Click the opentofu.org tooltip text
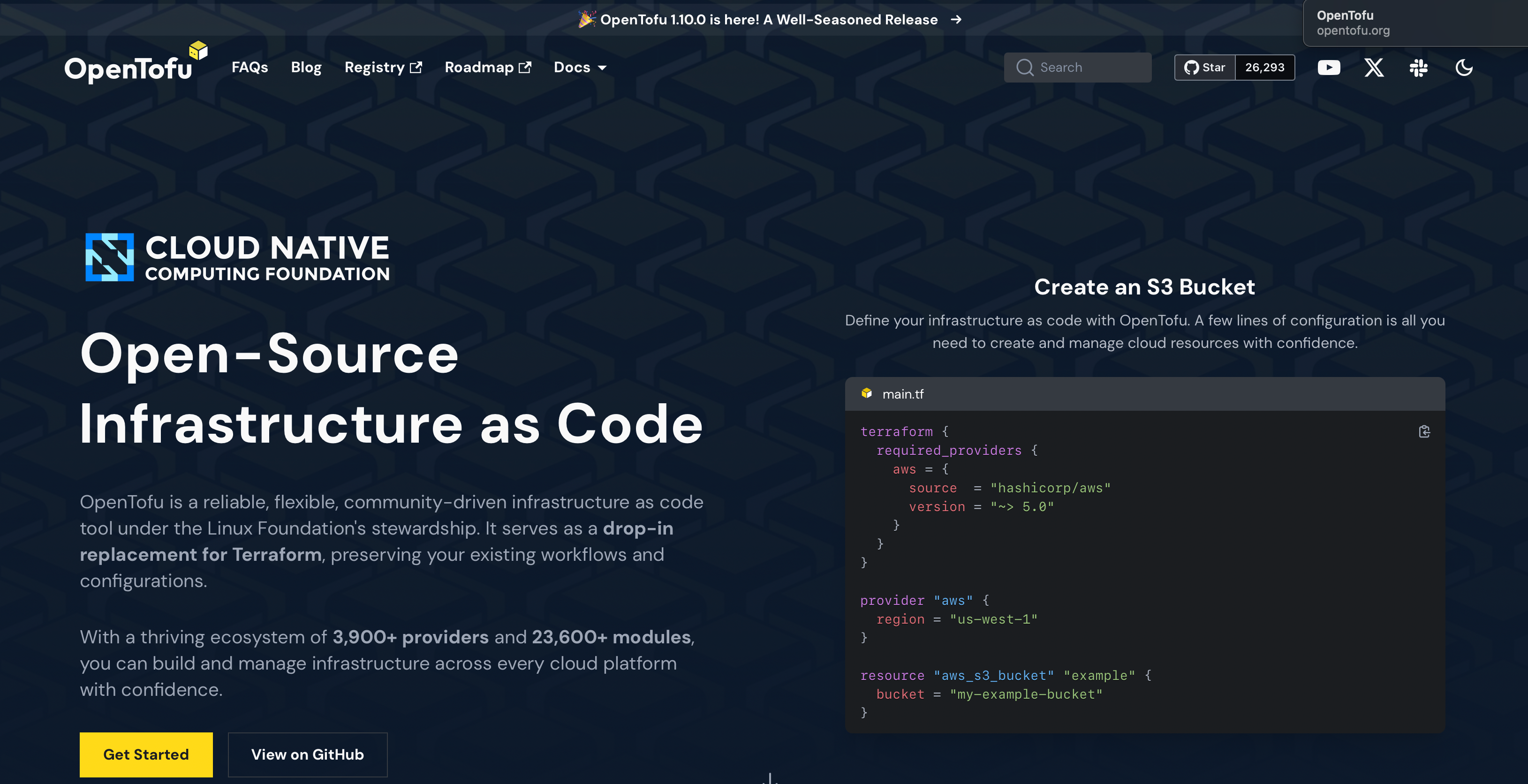 1353,30
